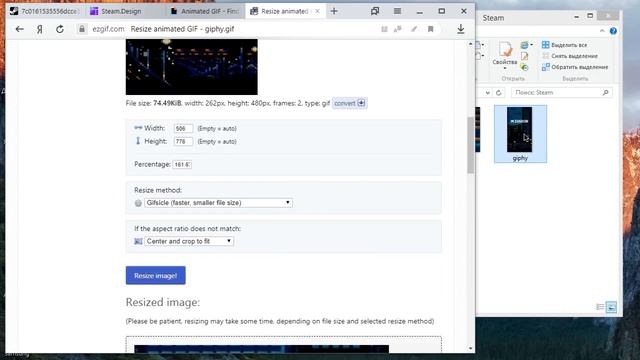This screenshot has width=640, height=360.
Task: Open the address history dropdown in Steam window
Action: 487,93
